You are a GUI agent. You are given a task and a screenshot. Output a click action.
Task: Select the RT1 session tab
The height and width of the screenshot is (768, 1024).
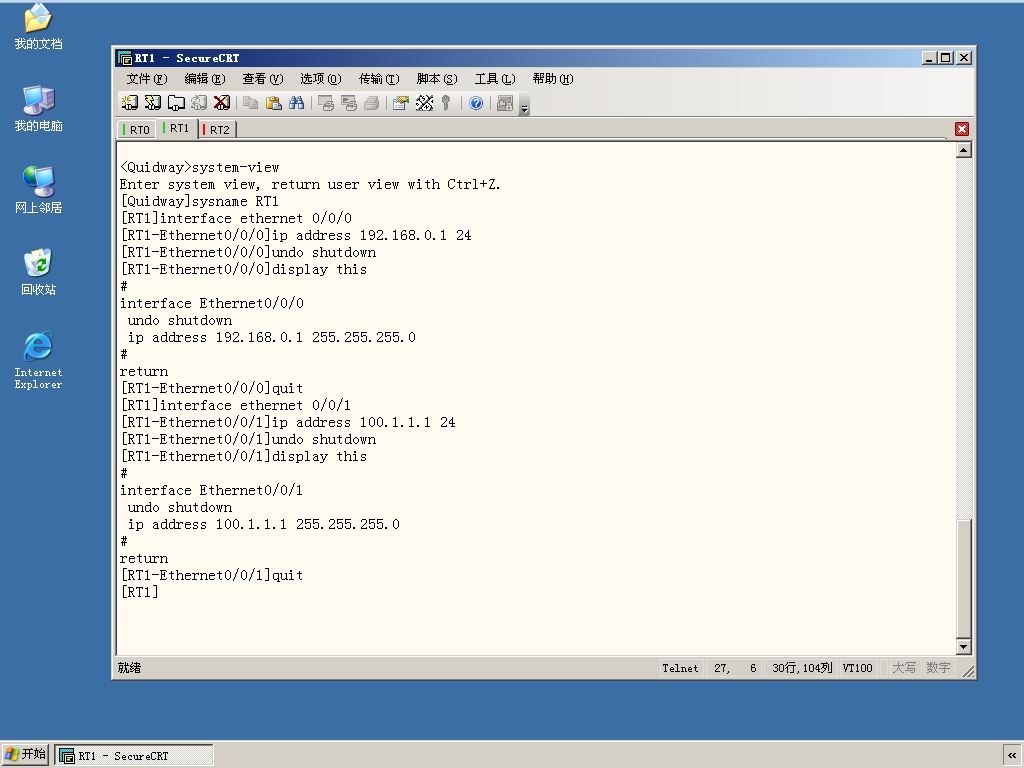178,129
